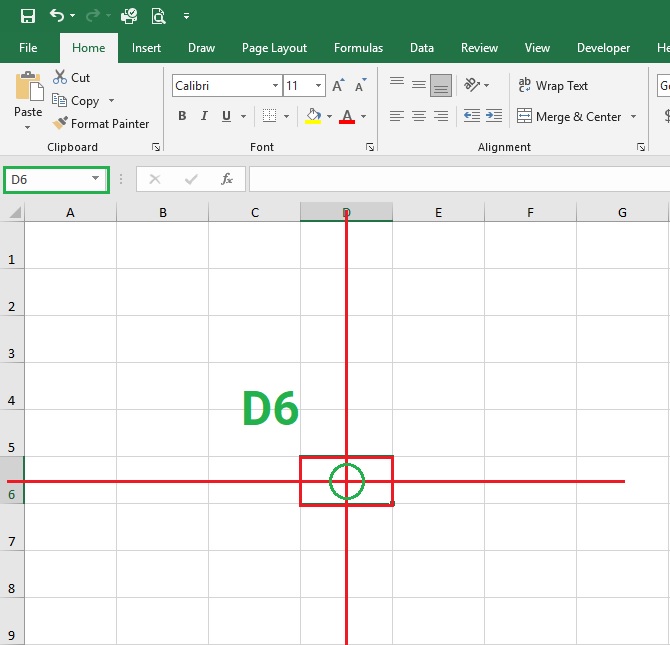Click the Print Preview icon

[x=159, y=16]
